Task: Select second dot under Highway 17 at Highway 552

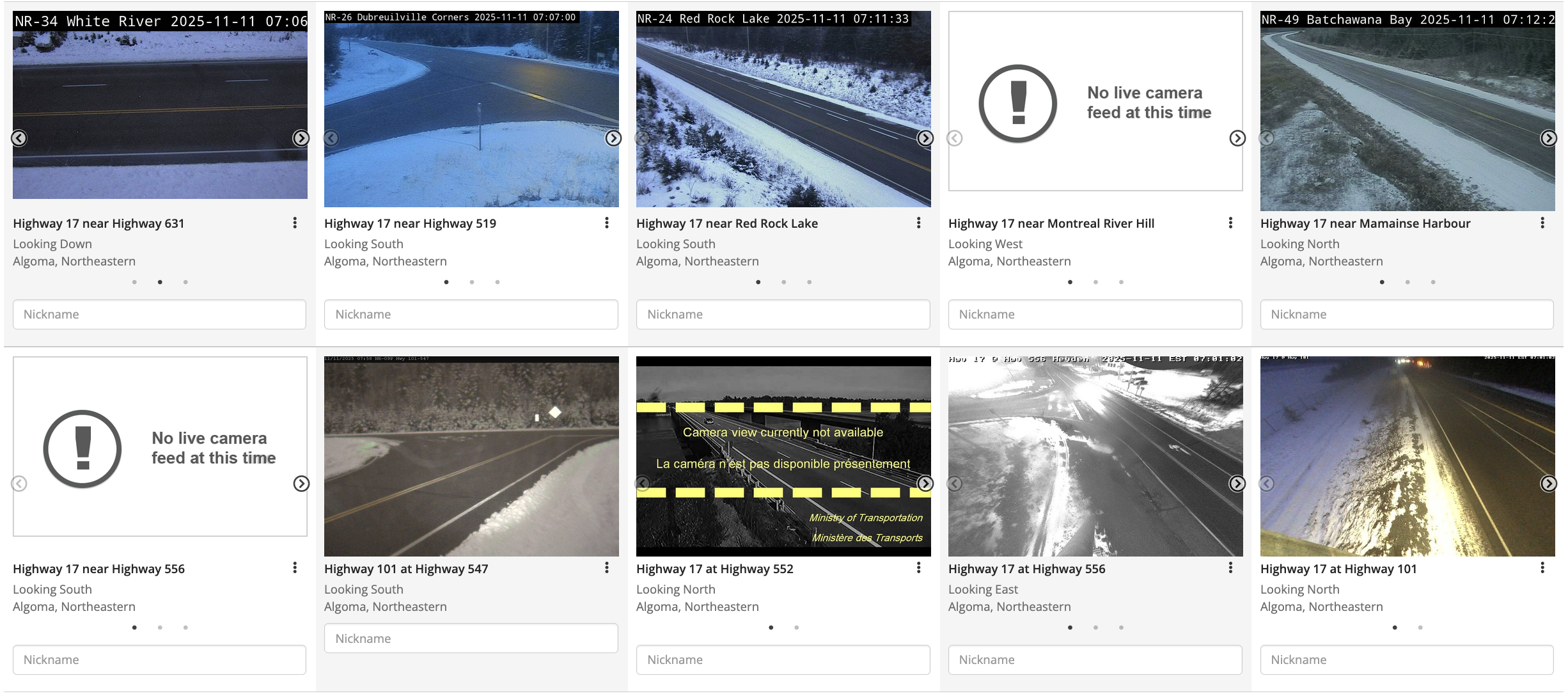Action: coord(796,628)
